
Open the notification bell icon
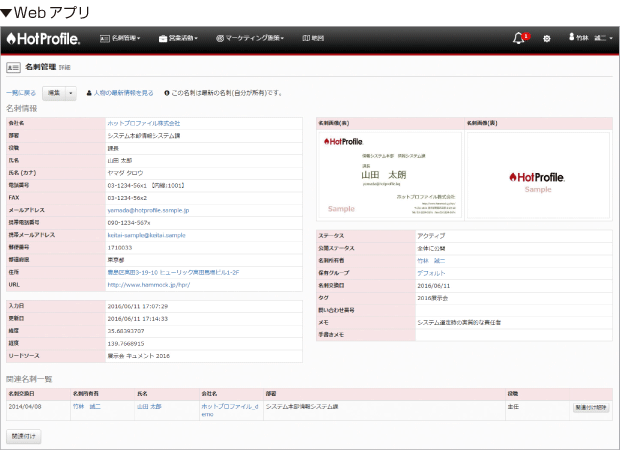coord(518,38)
